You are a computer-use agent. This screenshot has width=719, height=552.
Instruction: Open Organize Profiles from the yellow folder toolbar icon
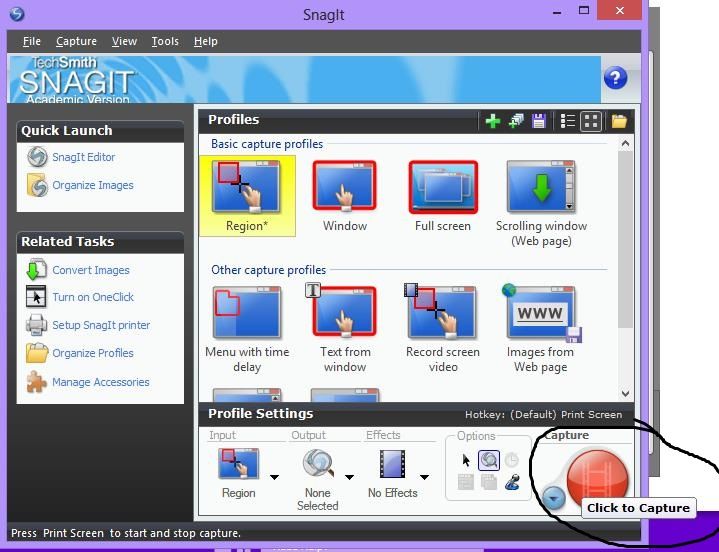[619, 121]
